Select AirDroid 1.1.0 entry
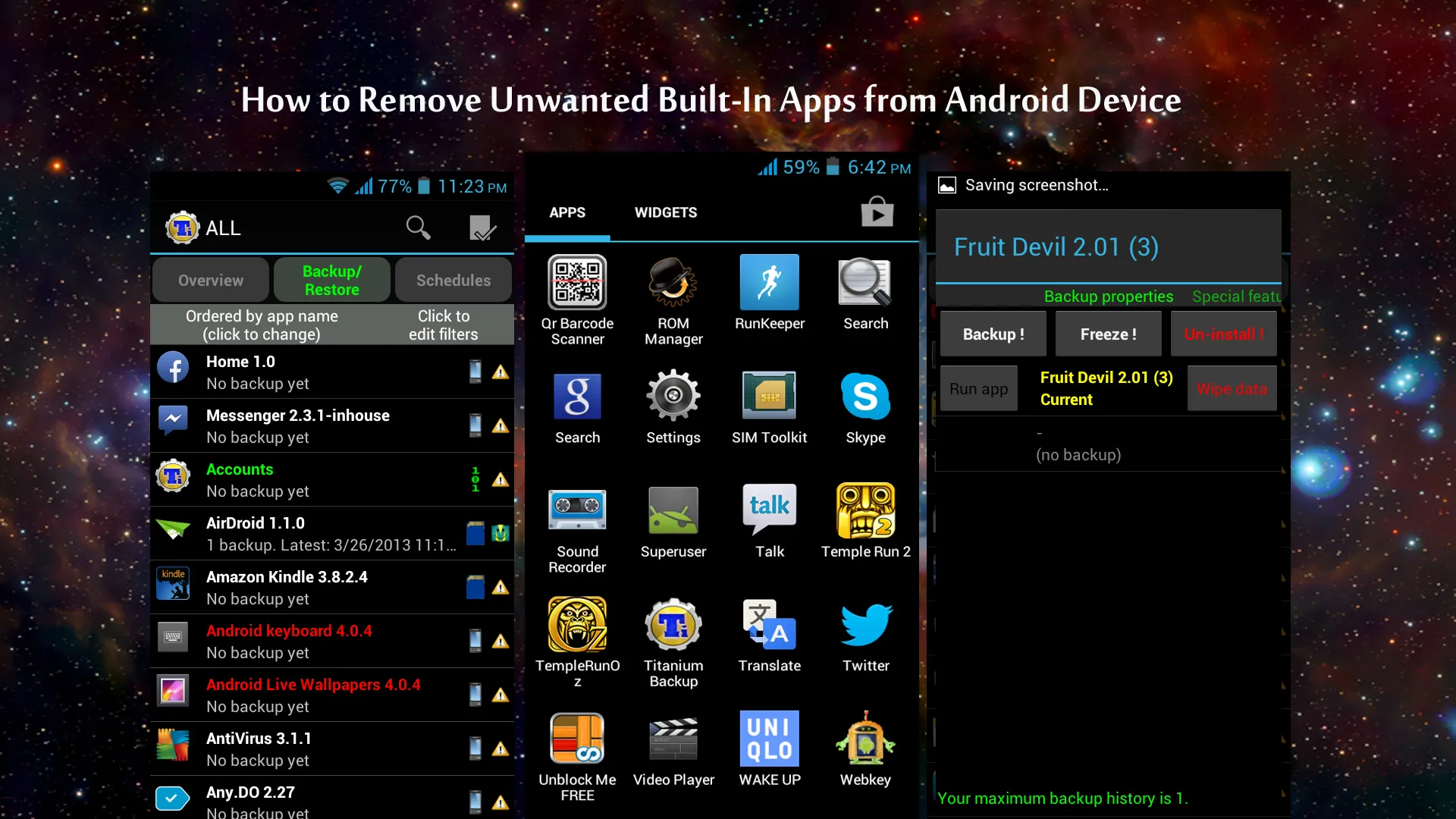The width and height of the screenshot is (1456, 819). tap(332, 533)
